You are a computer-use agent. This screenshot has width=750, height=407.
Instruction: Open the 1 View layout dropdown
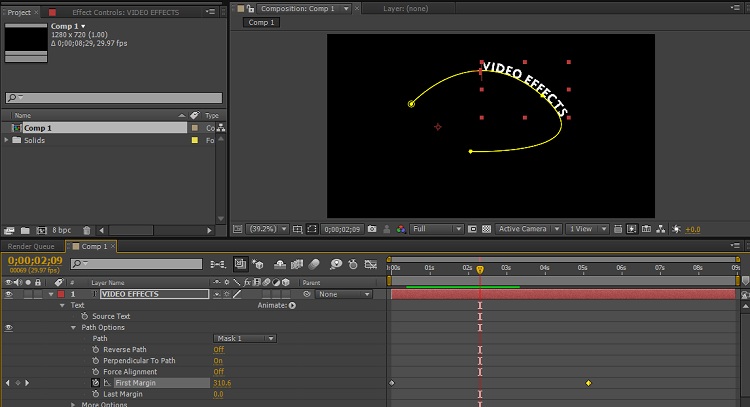(x=587, y=229)
